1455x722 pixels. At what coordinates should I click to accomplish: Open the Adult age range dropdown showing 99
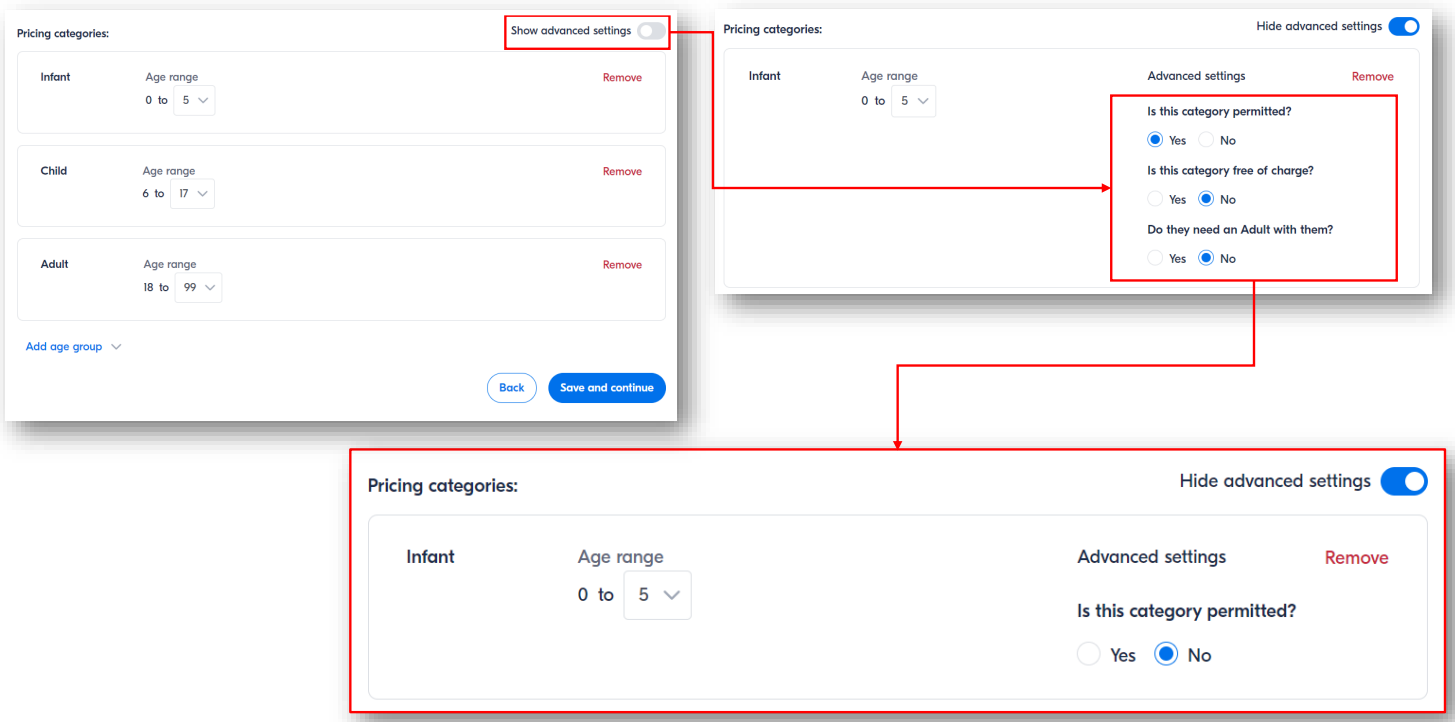[x=199, y=288]
